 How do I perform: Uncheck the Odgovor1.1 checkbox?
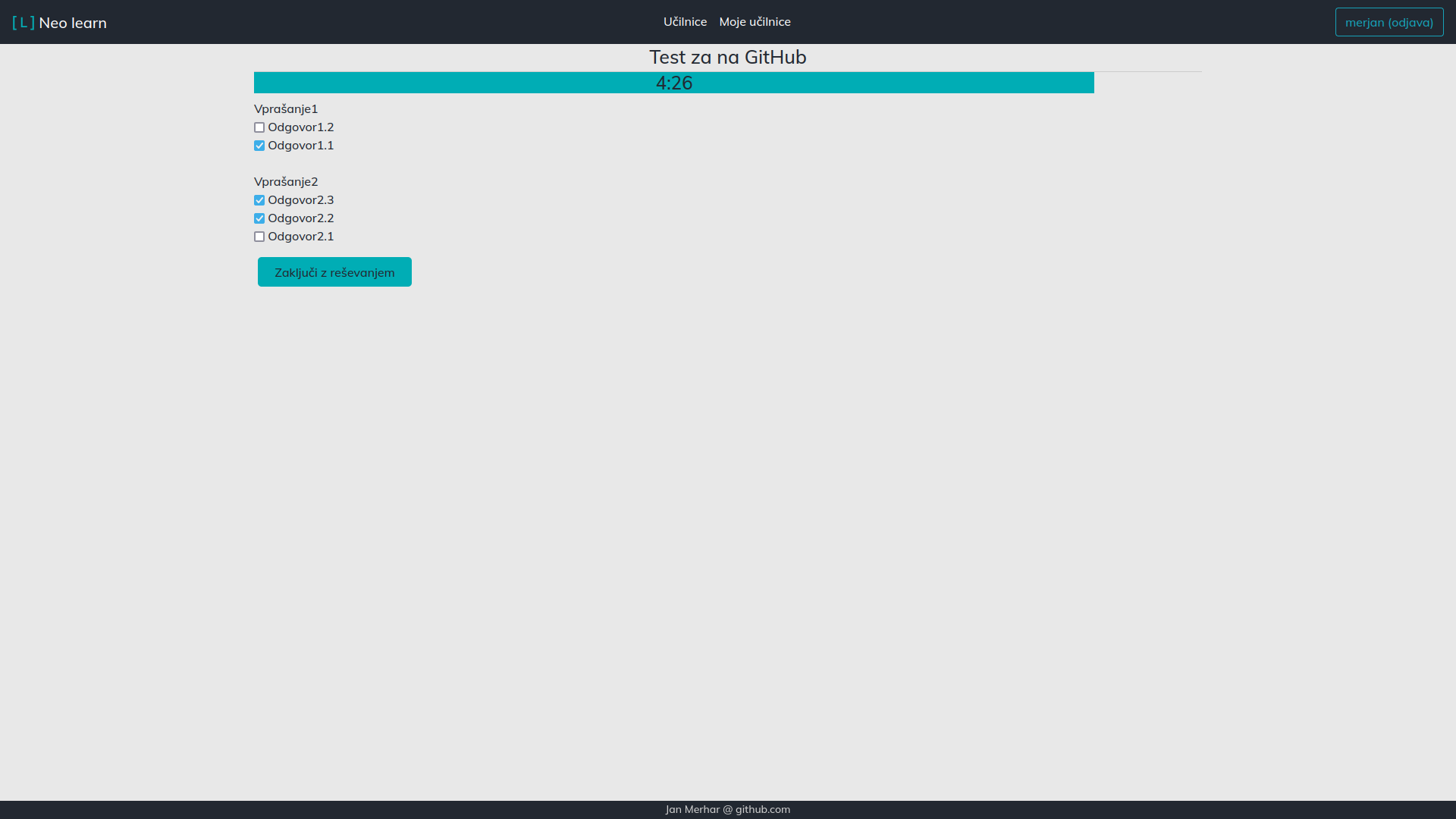click(259, 146)
